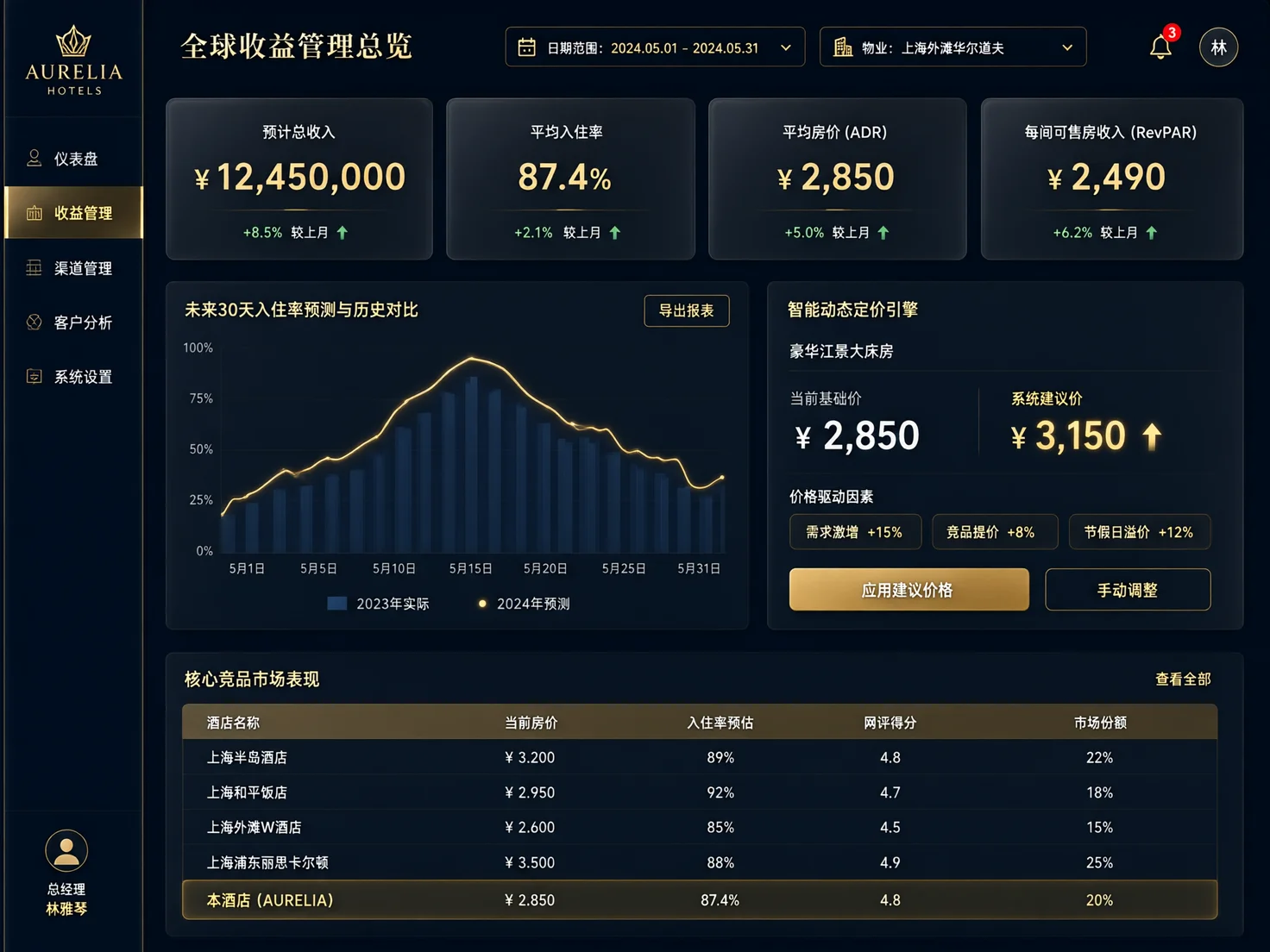This screenshot has height=952, width=1270.
Task: Click the building icon in property selector
Action: 843,47
